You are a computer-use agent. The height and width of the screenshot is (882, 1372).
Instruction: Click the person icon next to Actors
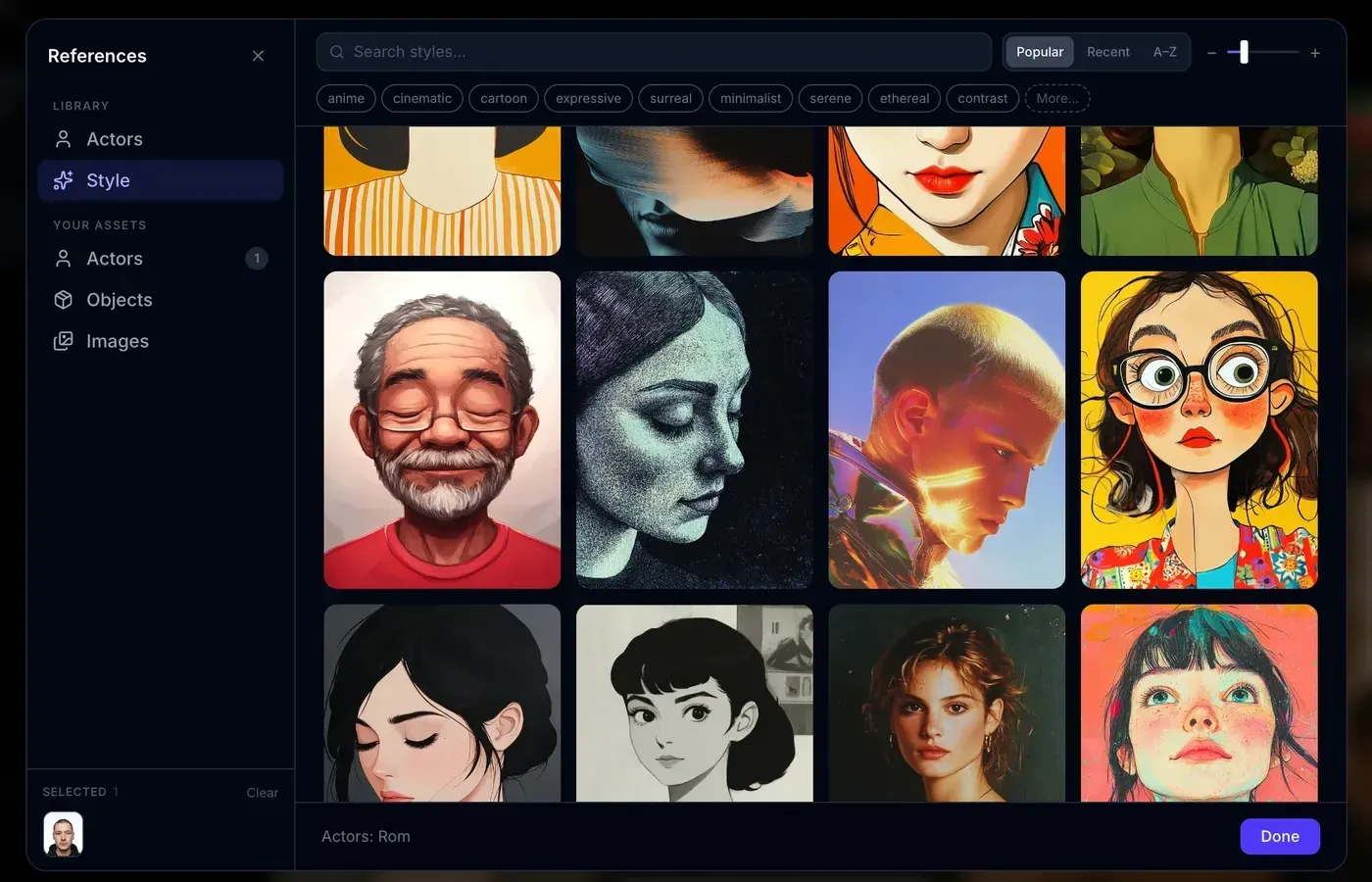click(63, 138)
